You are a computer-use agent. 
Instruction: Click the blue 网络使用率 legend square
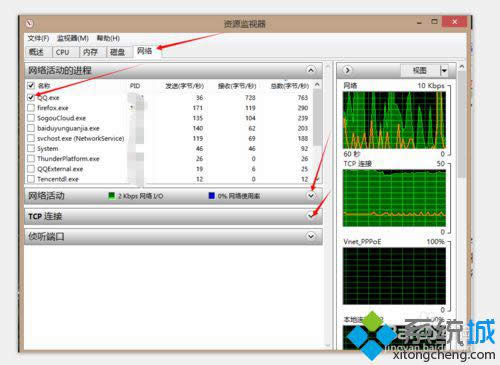point(211,196)
